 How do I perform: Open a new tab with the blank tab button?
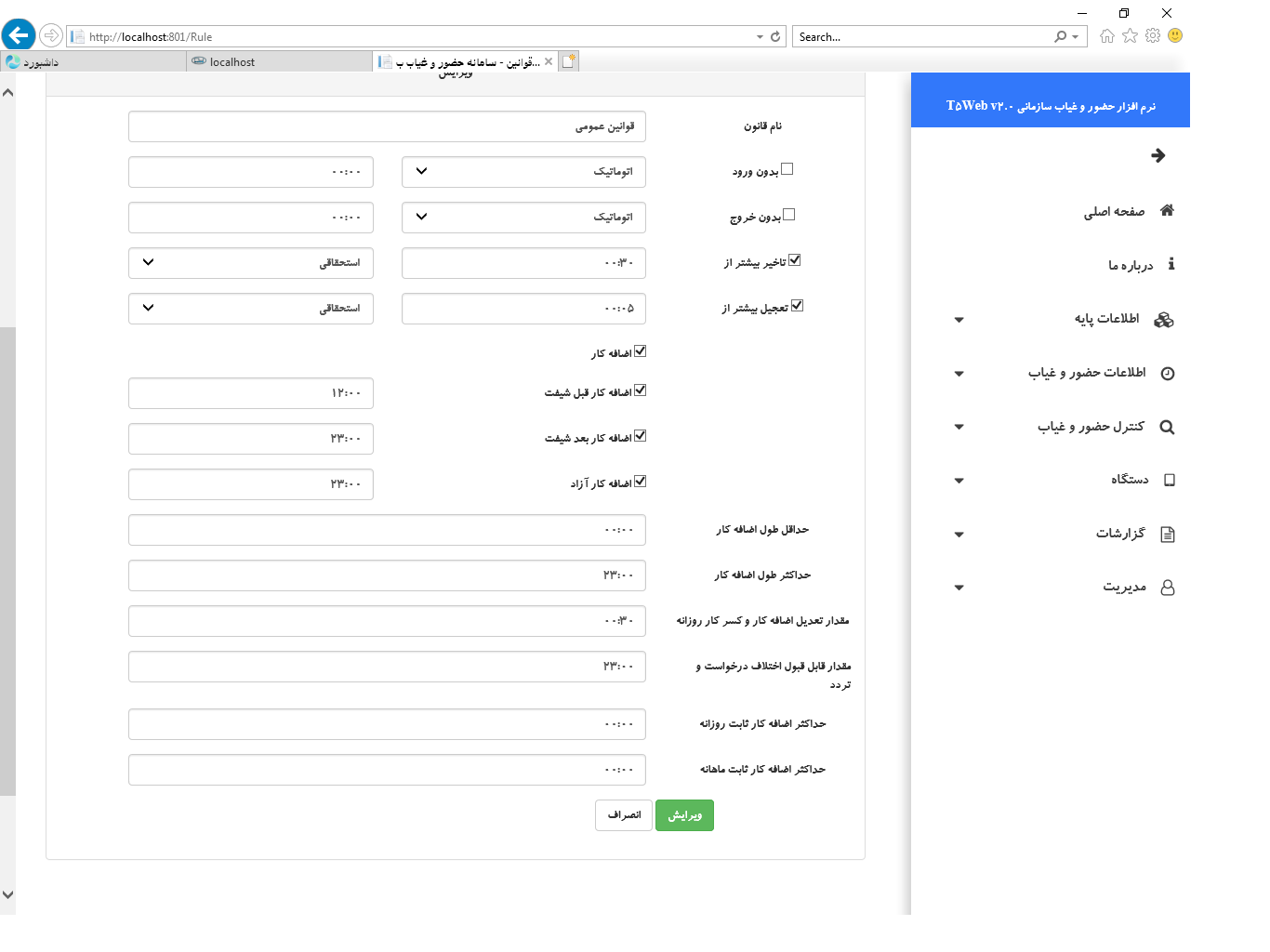[x=569, y=61]
